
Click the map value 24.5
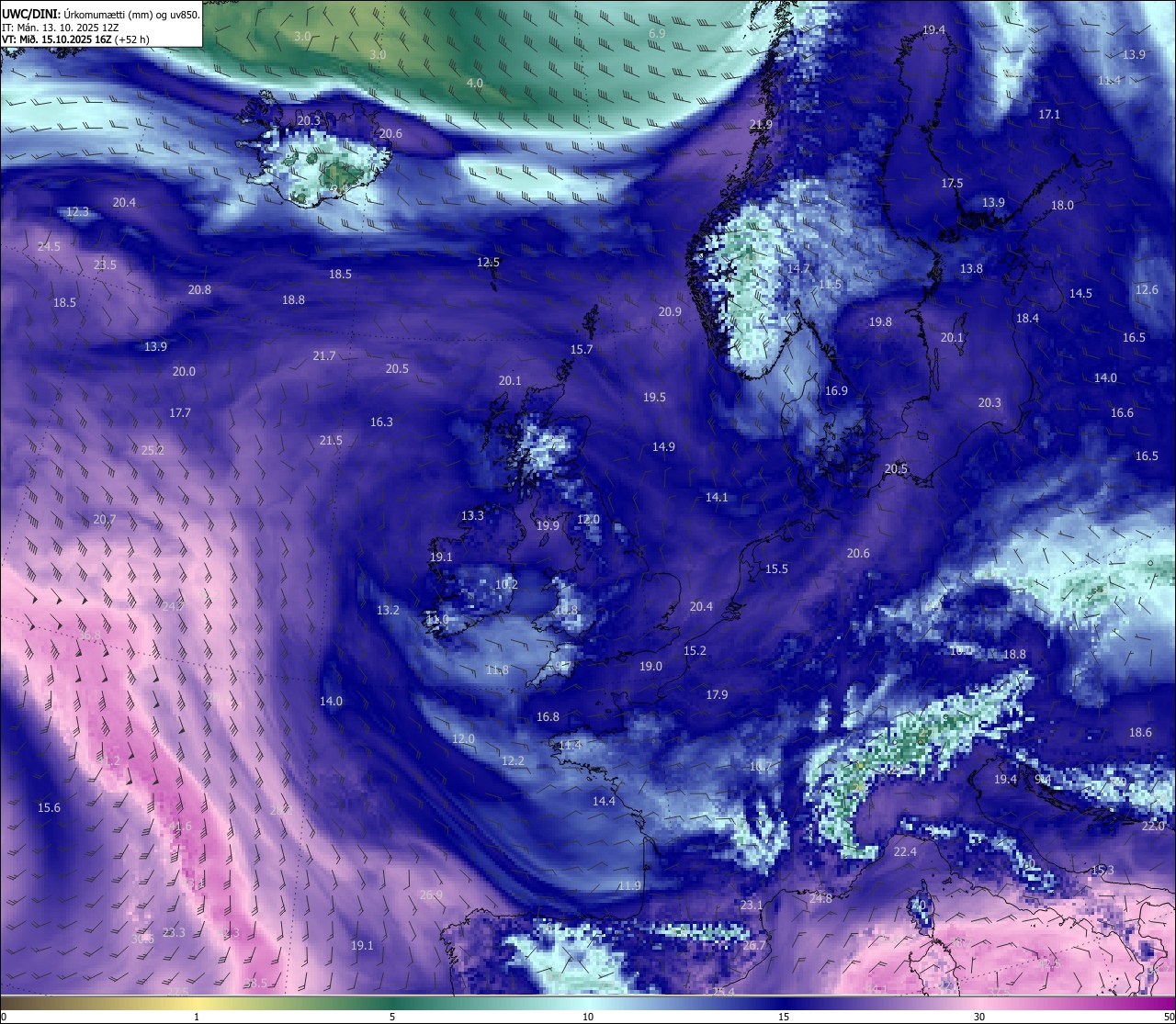(49, 246)
